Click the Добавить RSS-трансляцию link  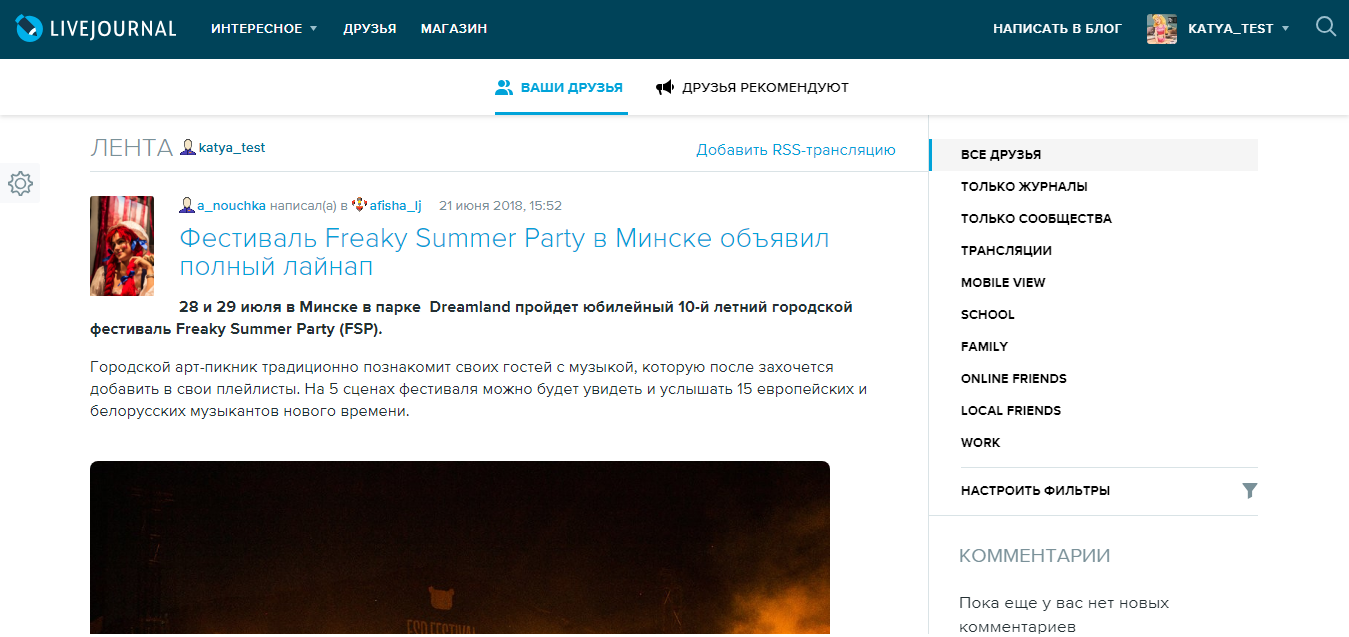[x=795, y=149]
